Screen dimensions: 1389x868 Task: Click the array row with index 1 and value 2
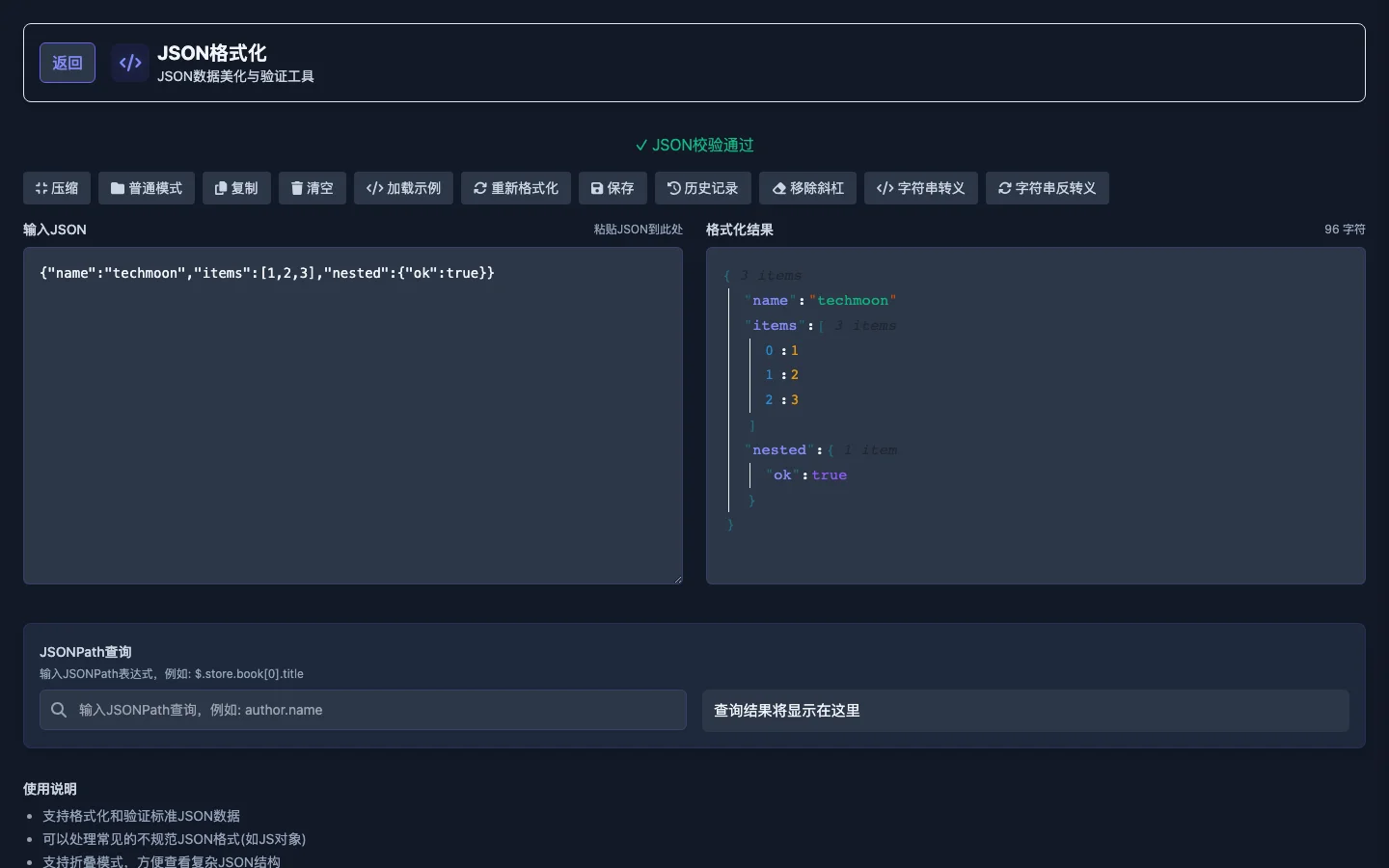[x=782, y=375]
